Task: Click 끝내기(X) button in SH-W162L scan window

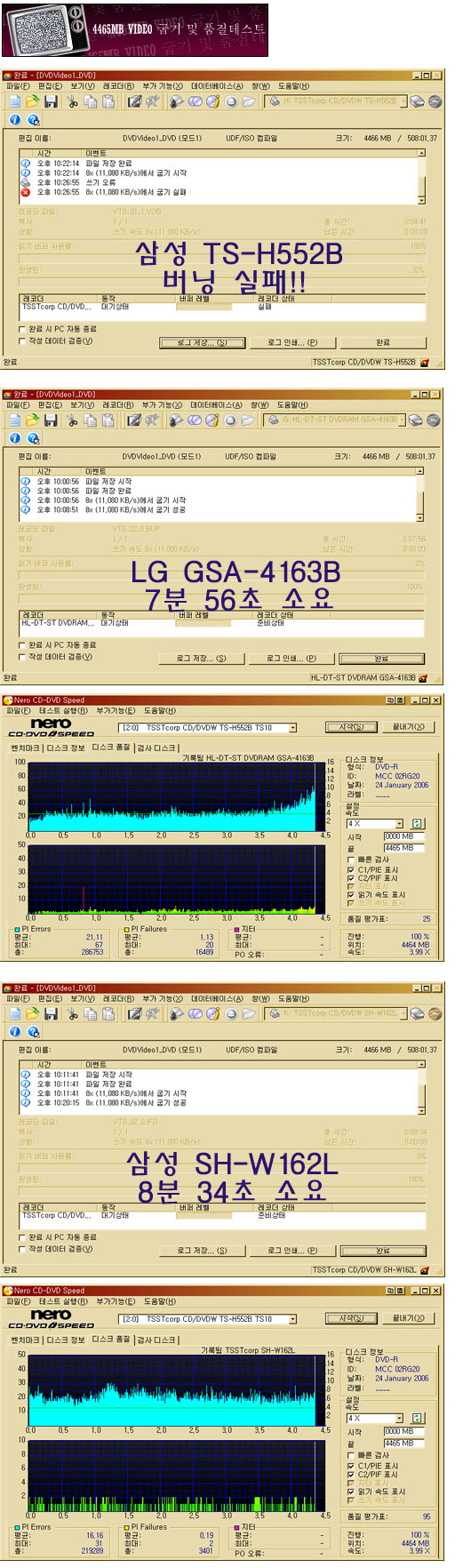Action: tap(409, 1318)
